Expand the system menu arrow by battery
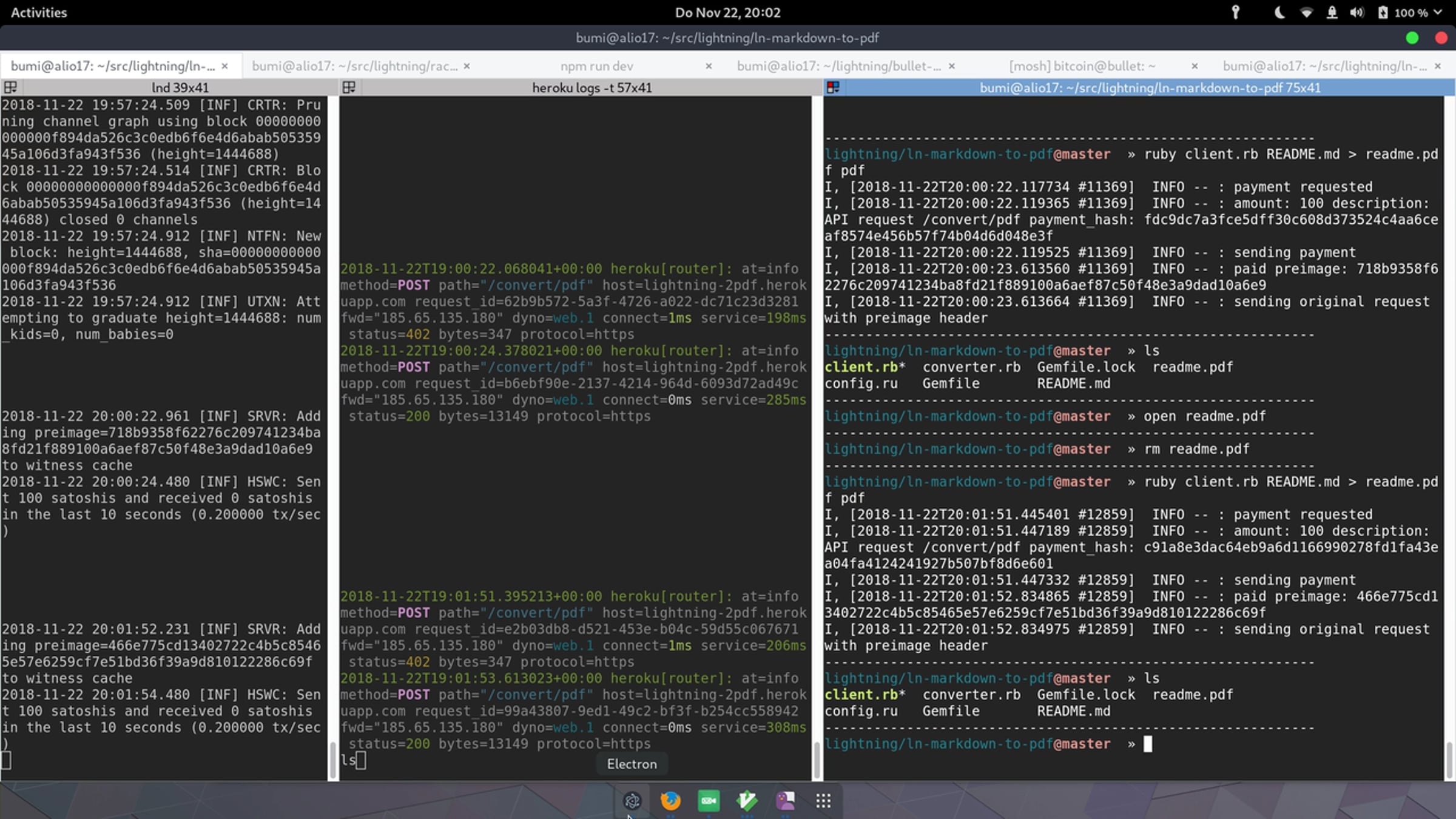Image resolution: width=1456 pixels, height=819 pixels. pos(1438,13)
